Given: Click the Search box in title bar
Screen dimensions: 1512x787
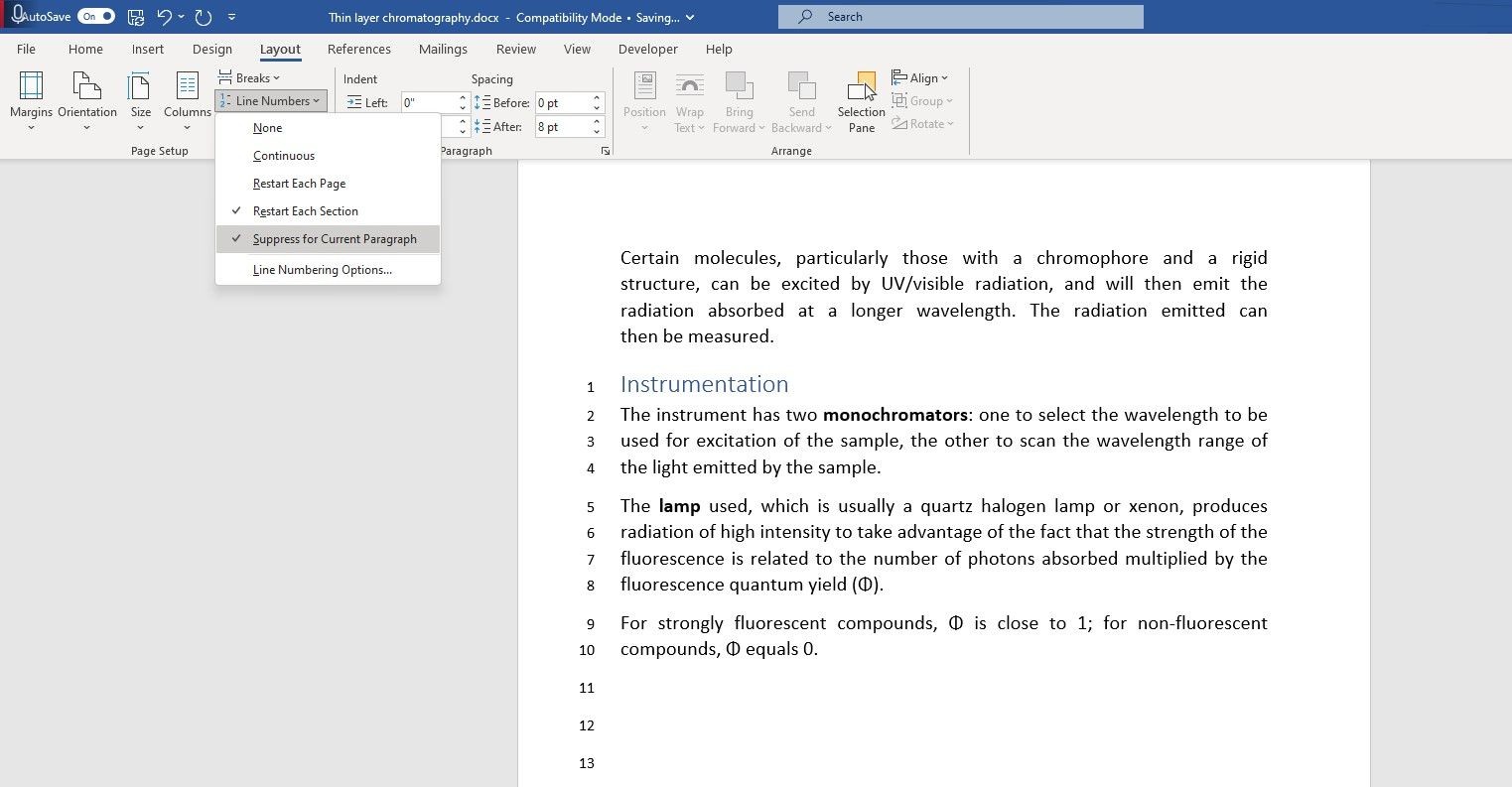Looking at the screenshot, I should click(961, 17).
